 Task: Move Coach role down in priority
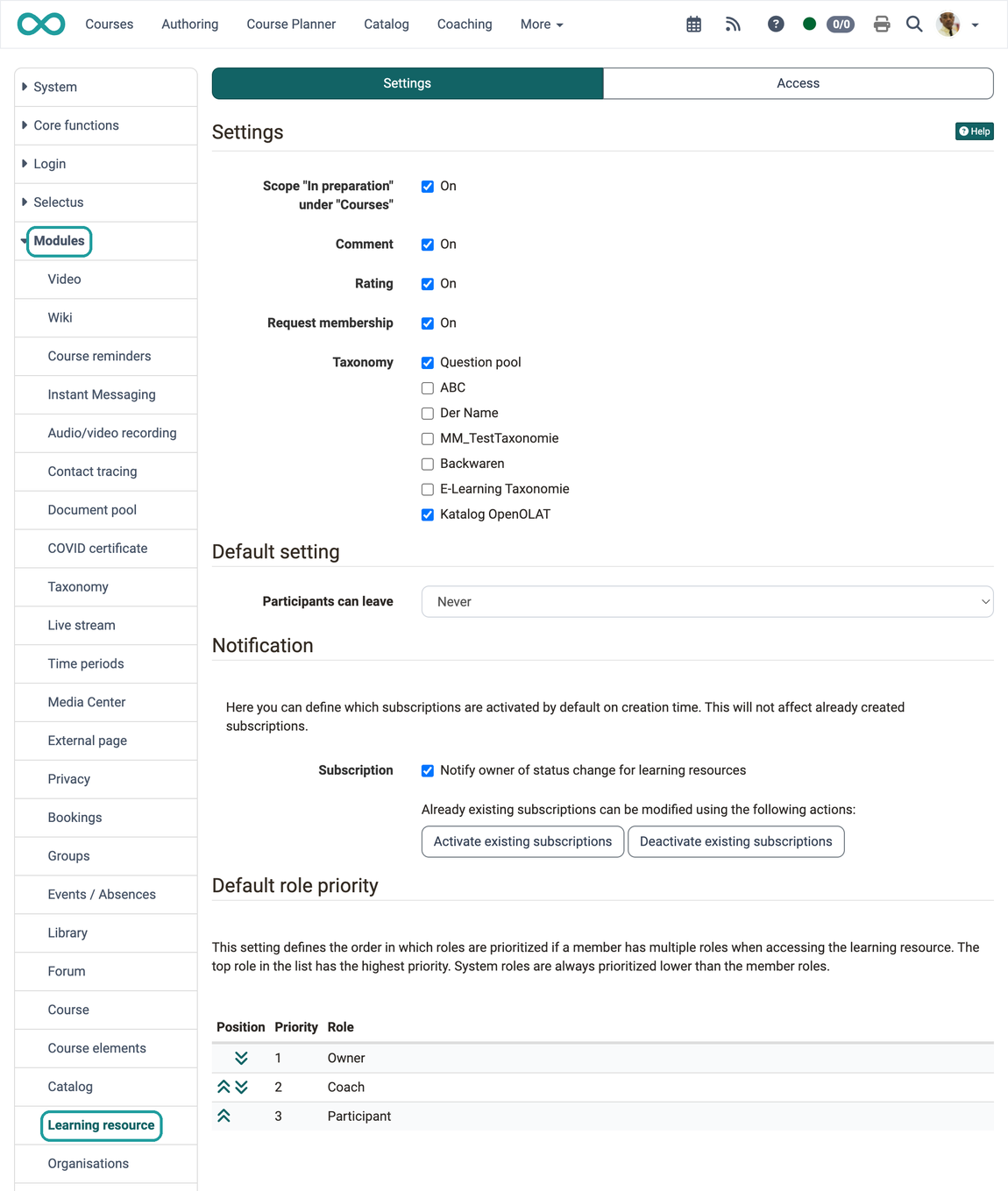(241, 1087)
